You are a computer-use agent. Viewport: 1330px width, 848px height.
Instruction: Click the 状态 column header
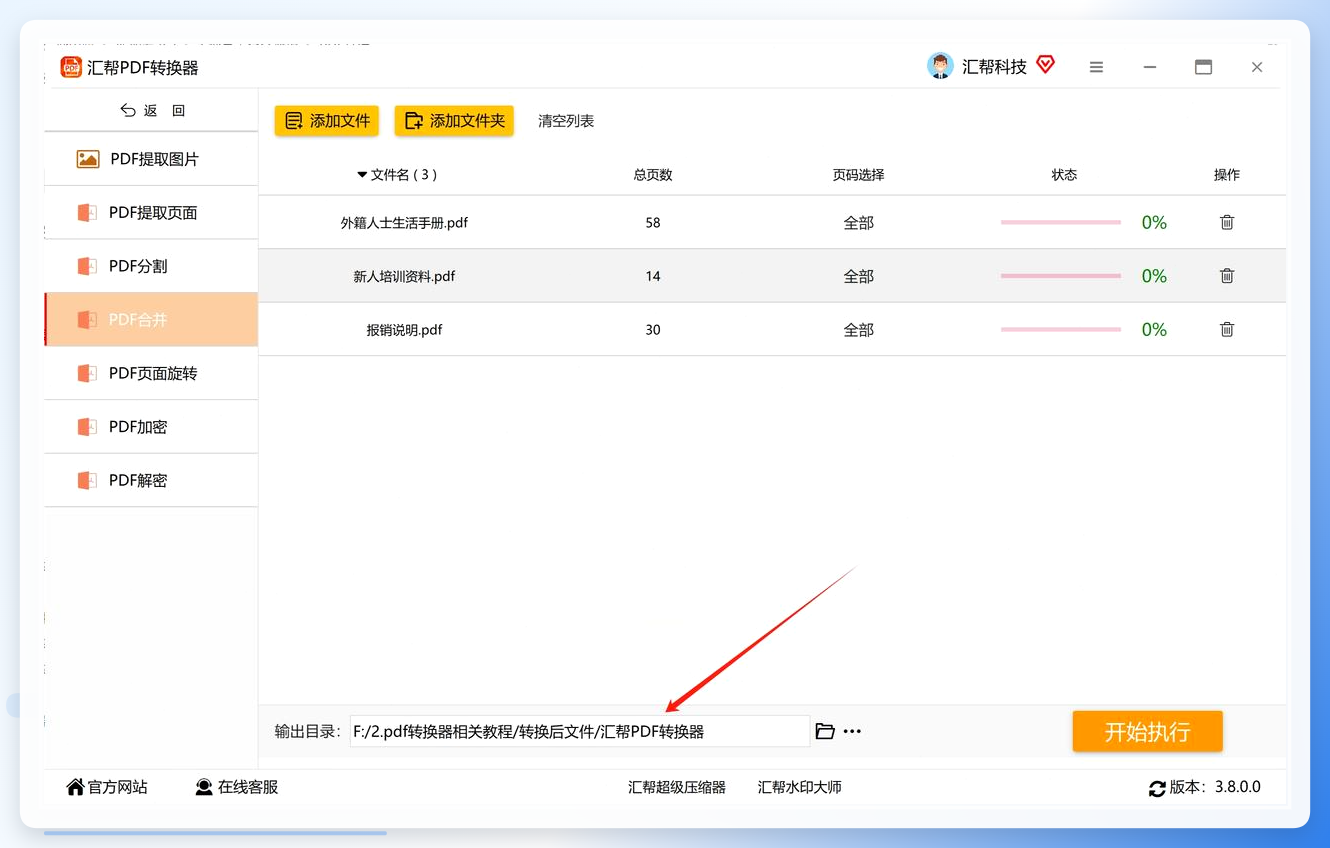[x=1064, y=175]
